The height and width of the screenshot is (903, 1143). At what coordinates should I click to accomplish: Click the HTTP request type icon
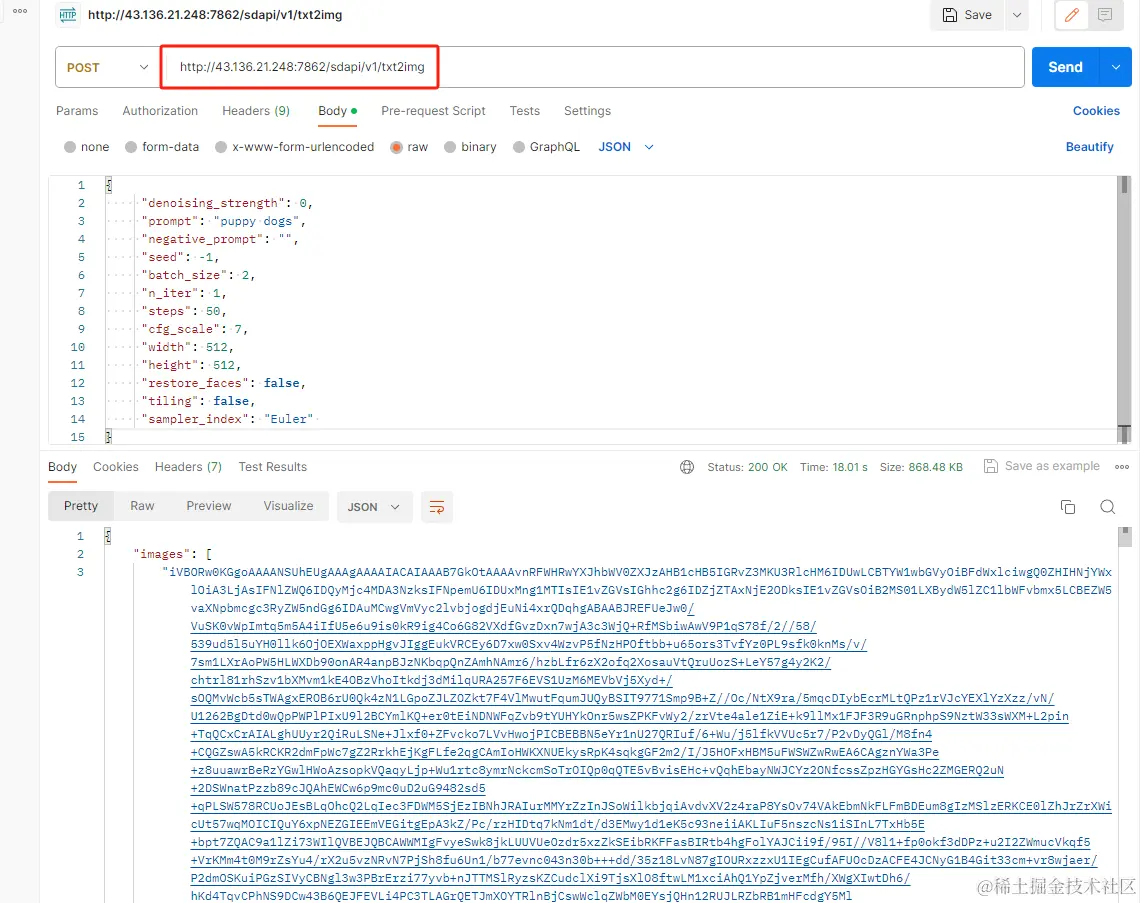68,15
